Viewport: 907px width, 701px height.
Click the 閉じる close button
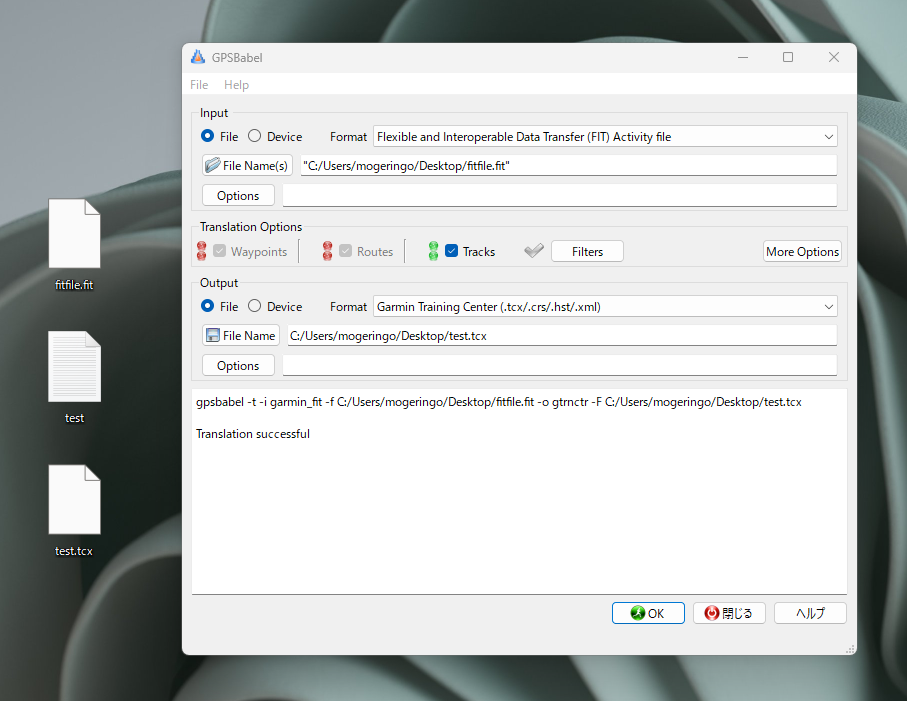729,613
